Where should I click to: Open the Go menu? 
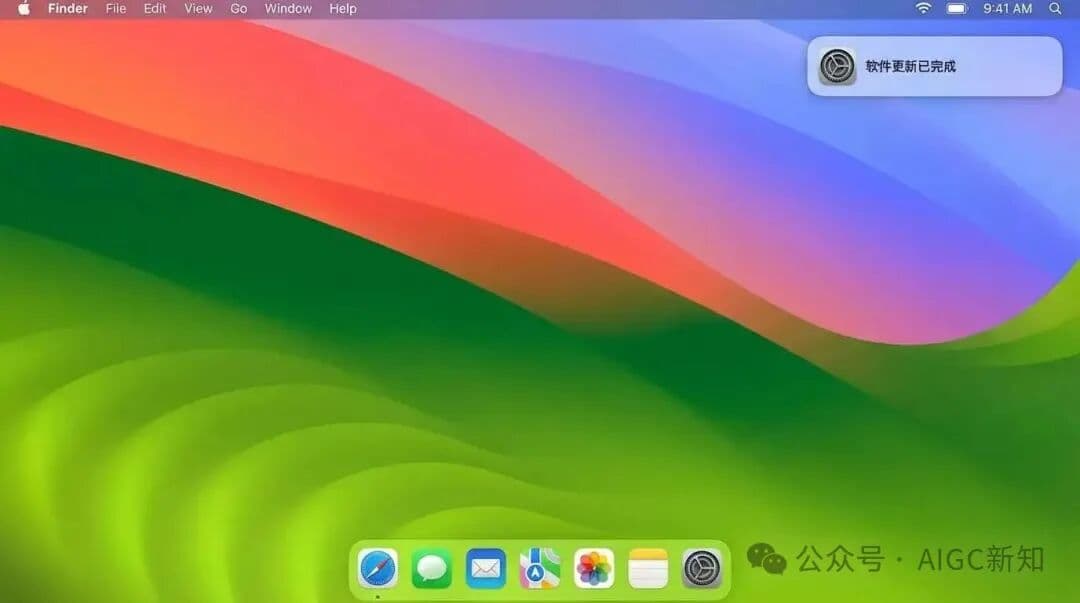click(238, 8)
